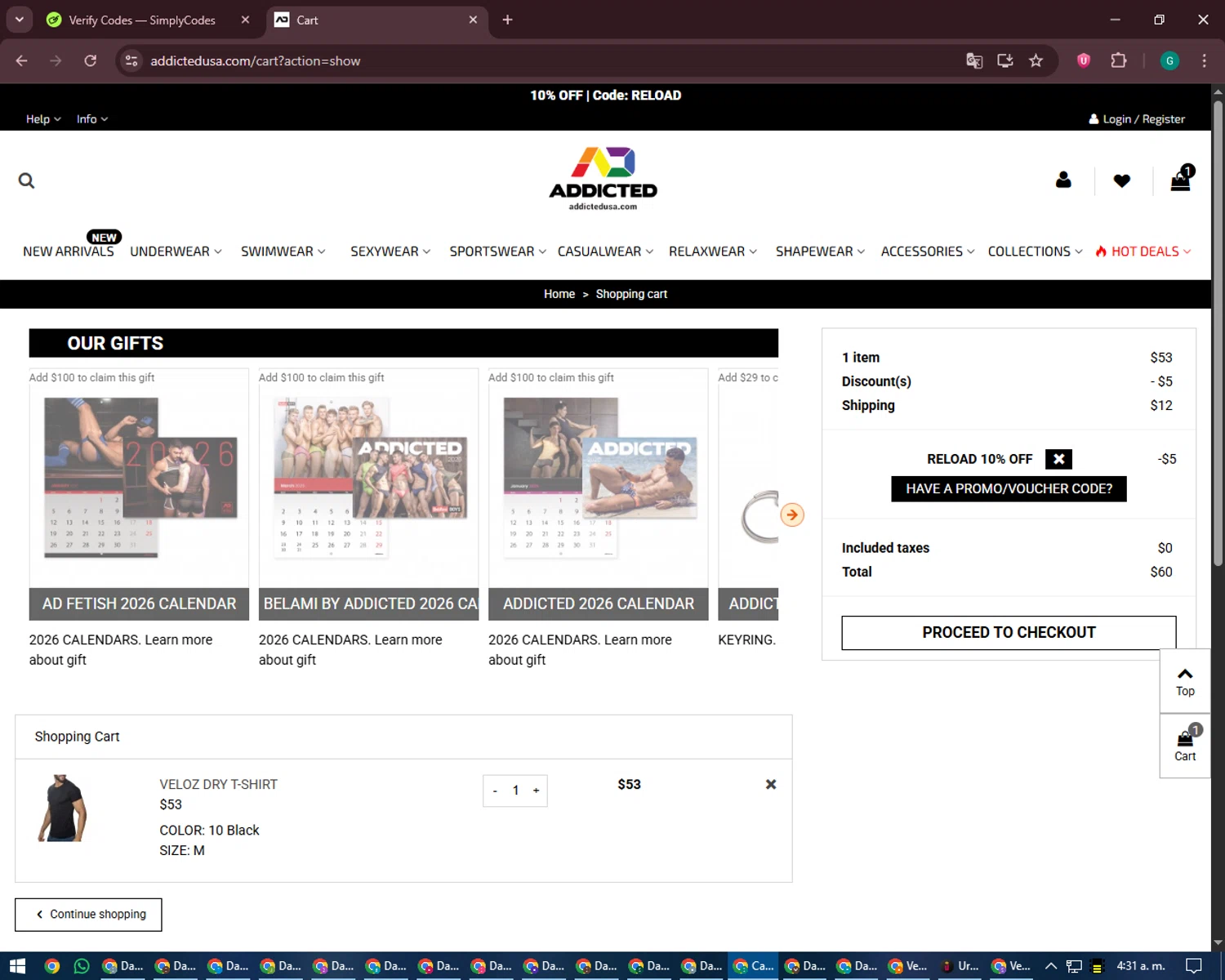Image resolution: width=1225 pixels, height=980 pixels.
Task: Increase Veloz T-Shirt quantity with plus
Action: tap(536, 791)
